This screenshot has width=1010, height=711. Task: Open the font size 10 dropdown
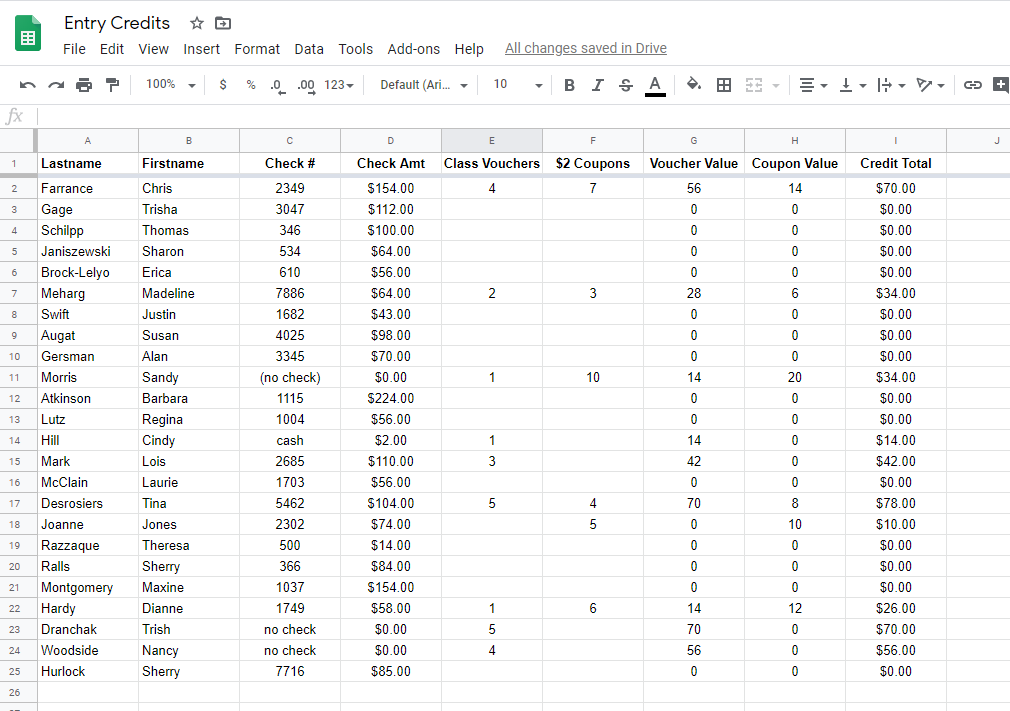click(x=517, y=85)
